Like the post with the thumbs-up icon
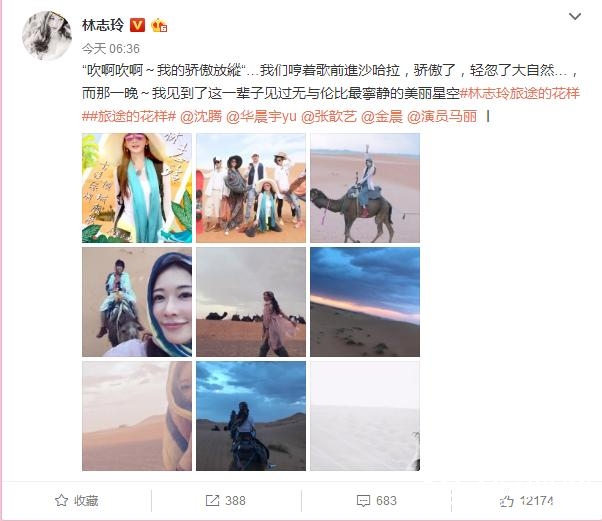 506,501
